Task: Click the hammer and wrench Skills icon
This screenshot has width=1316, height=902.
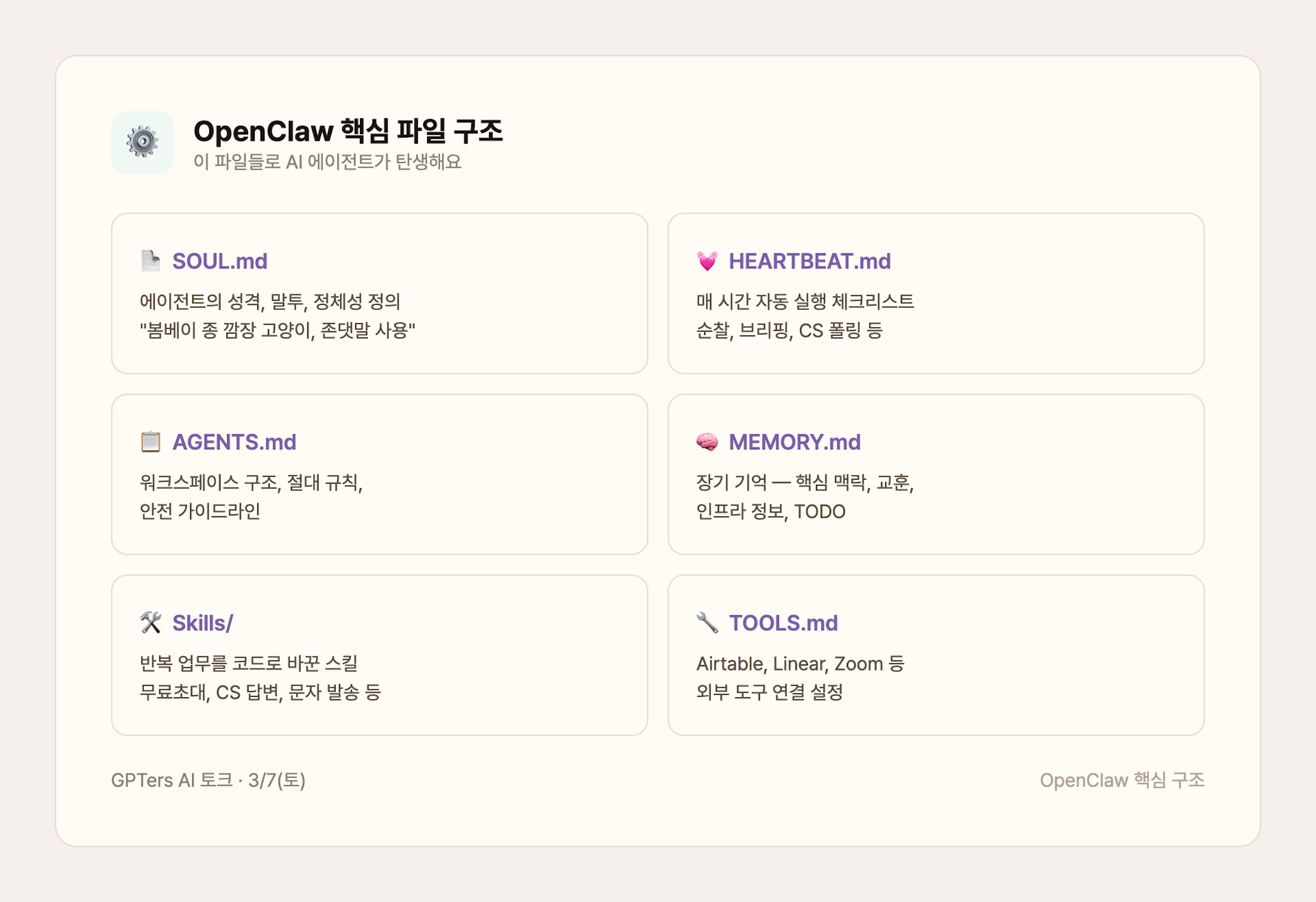Action: pos(151,622)
